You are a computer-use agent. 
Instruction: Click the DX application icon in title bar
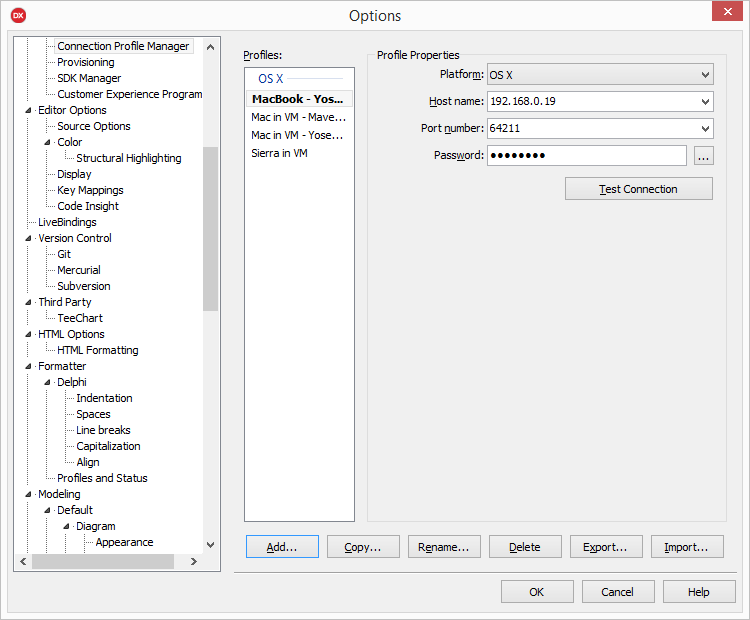tap(18, 15)
